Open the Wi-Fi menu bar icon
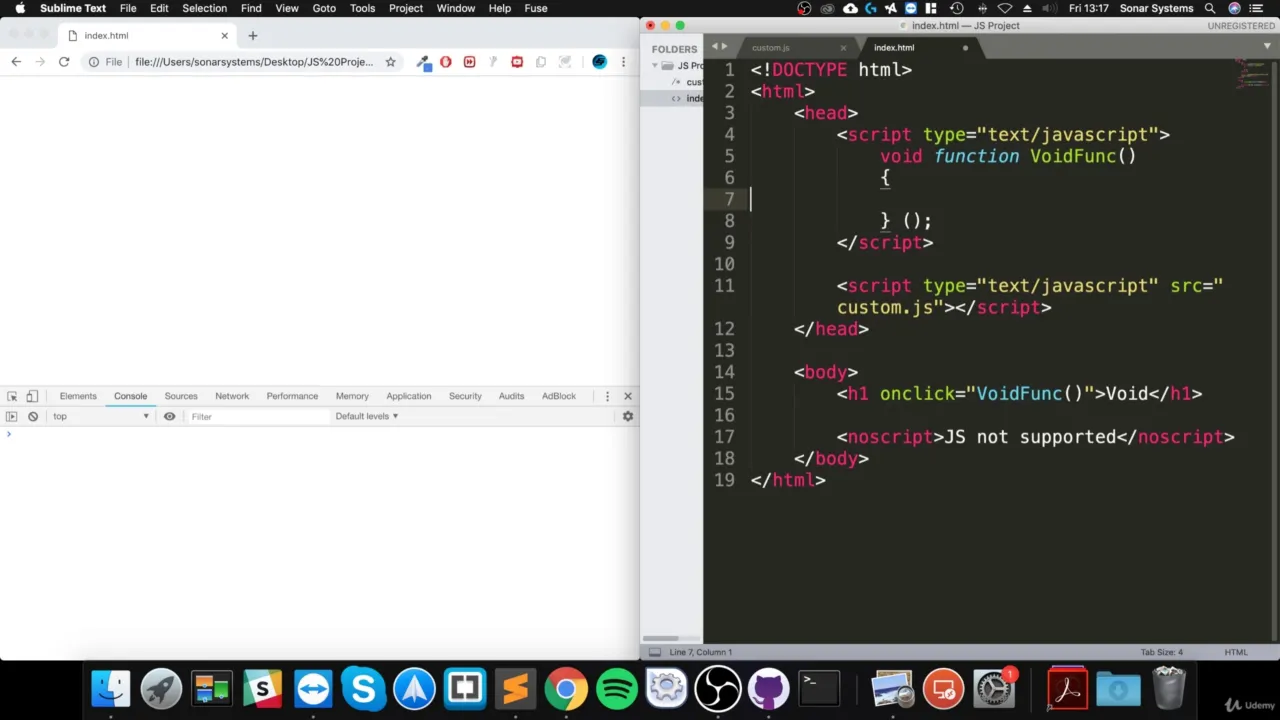Image resolution: width=1280 pixels, height=720 pixels. coord(1005,8)
